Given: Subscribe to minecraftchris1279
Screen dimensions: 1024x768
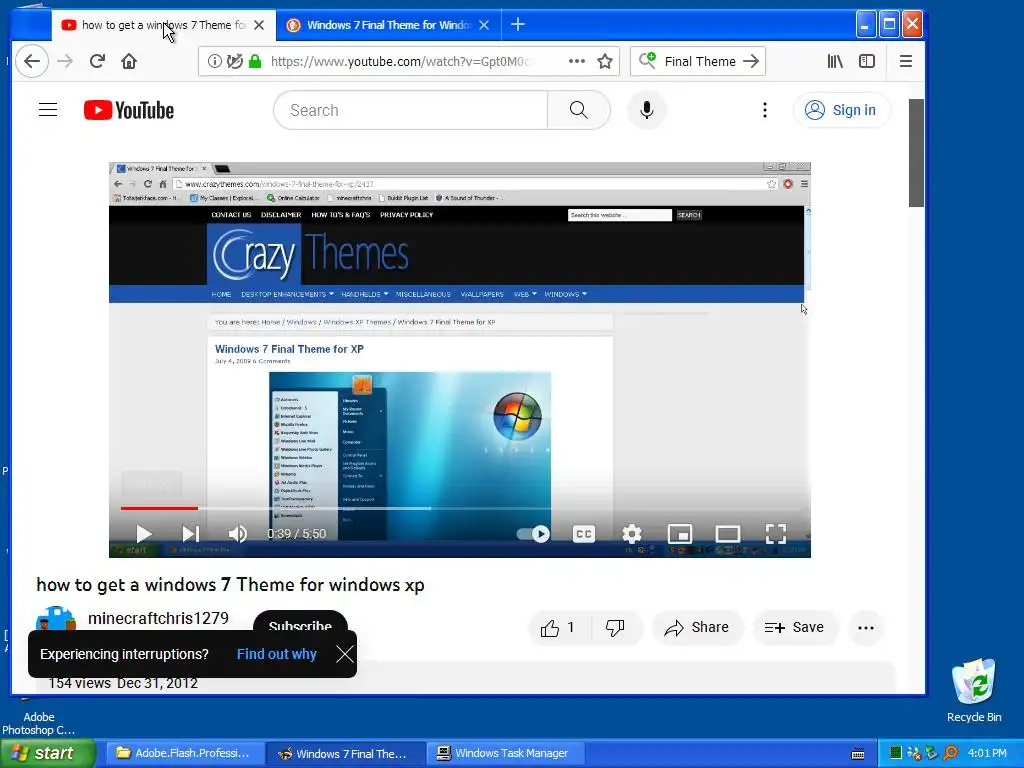Looking at the screenshot, I should pos(300,622).
